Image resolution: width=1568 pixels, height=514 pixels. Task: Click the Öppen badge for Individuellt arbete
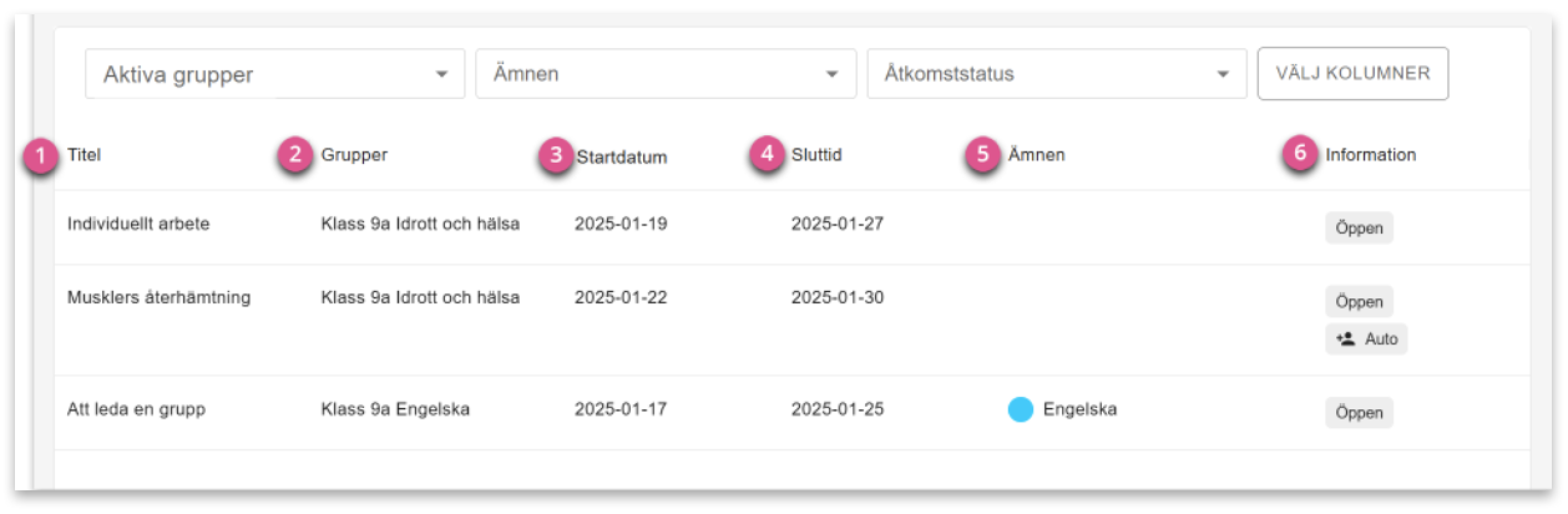1359,228
